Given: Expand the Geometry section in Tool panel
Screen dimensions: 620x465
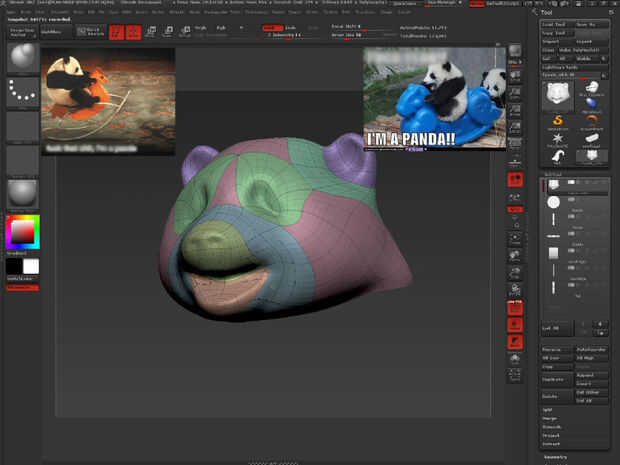Looking at the screenshot, I should point(556,455).
